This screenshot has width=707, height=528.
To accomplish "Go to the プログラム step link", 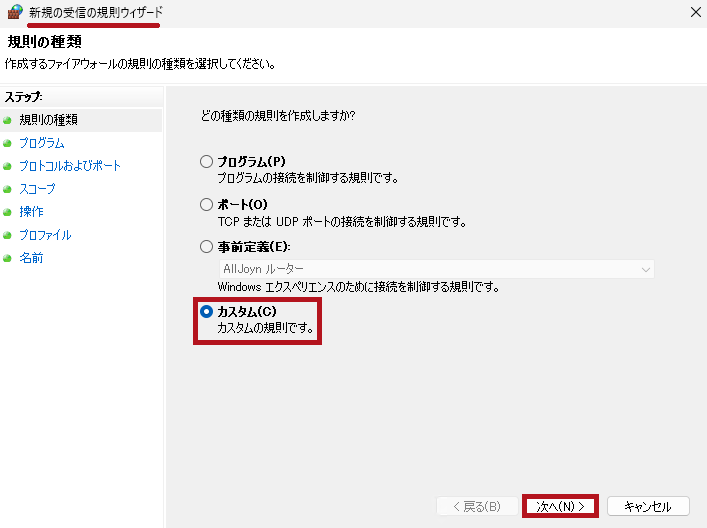I will pos(41,143).
